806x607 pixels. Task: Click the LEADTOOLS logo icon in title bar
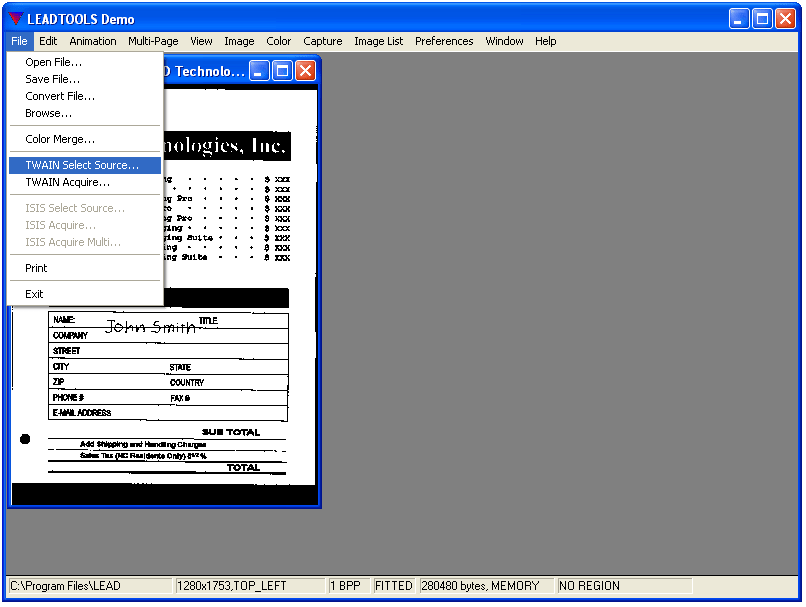click(x=15, y=19)
